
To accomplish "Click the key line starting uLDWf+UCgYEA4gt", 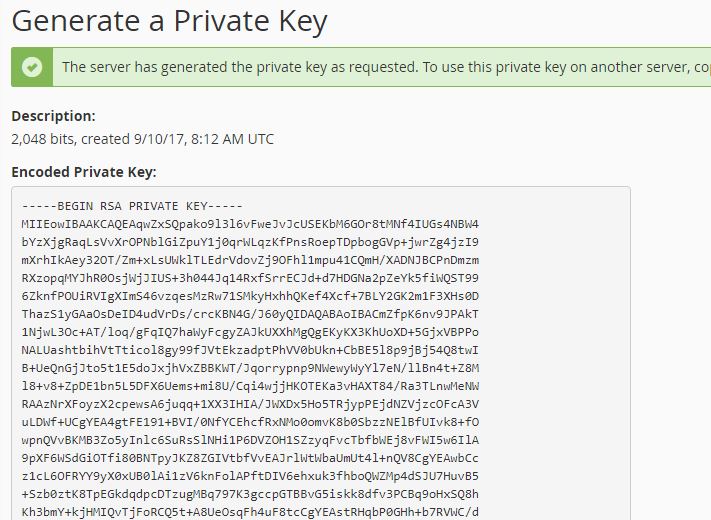I will (250, 422).
